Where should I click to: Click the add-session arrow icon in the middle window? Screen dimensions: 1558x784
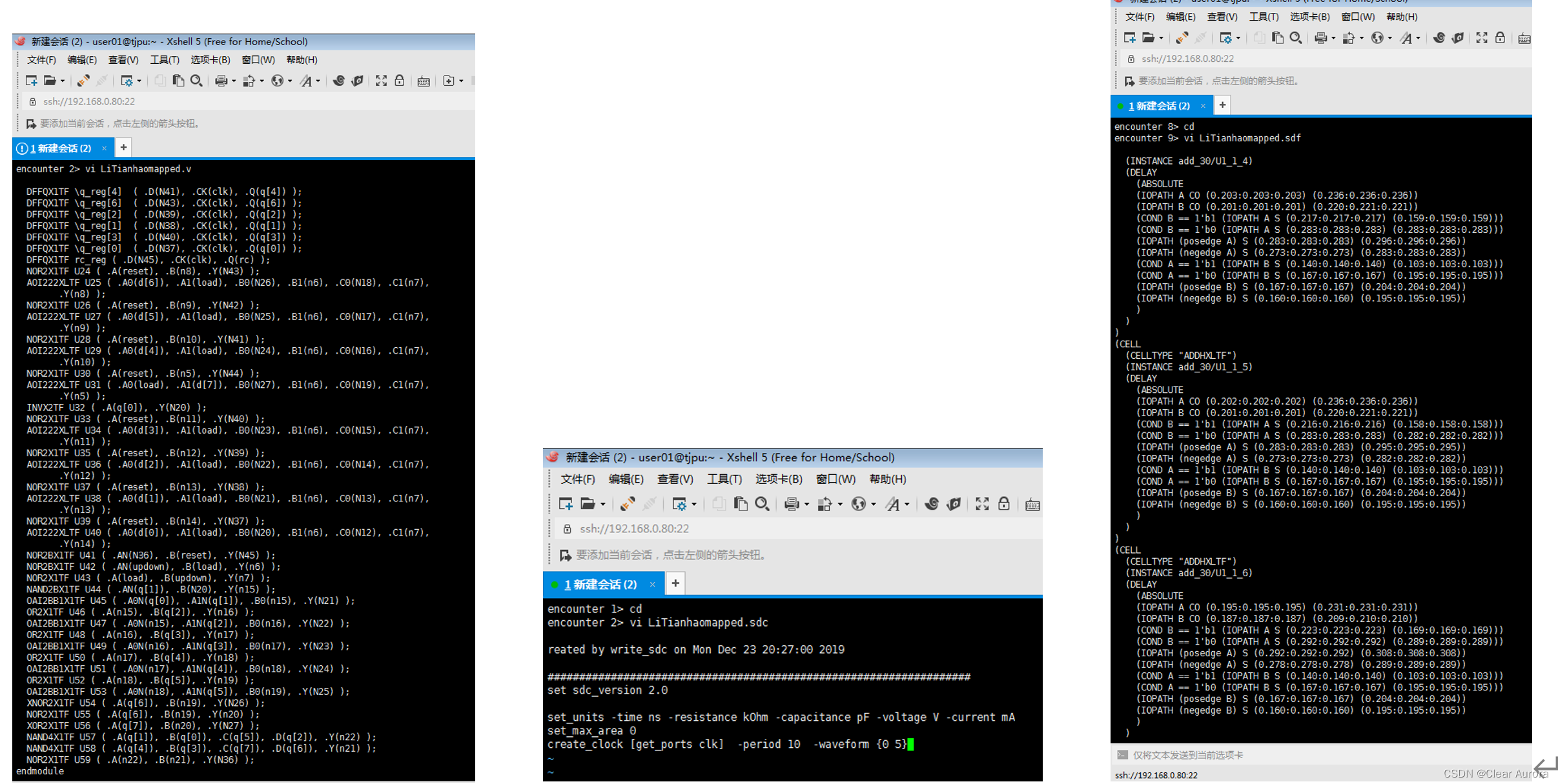click(x=565, y=555)
